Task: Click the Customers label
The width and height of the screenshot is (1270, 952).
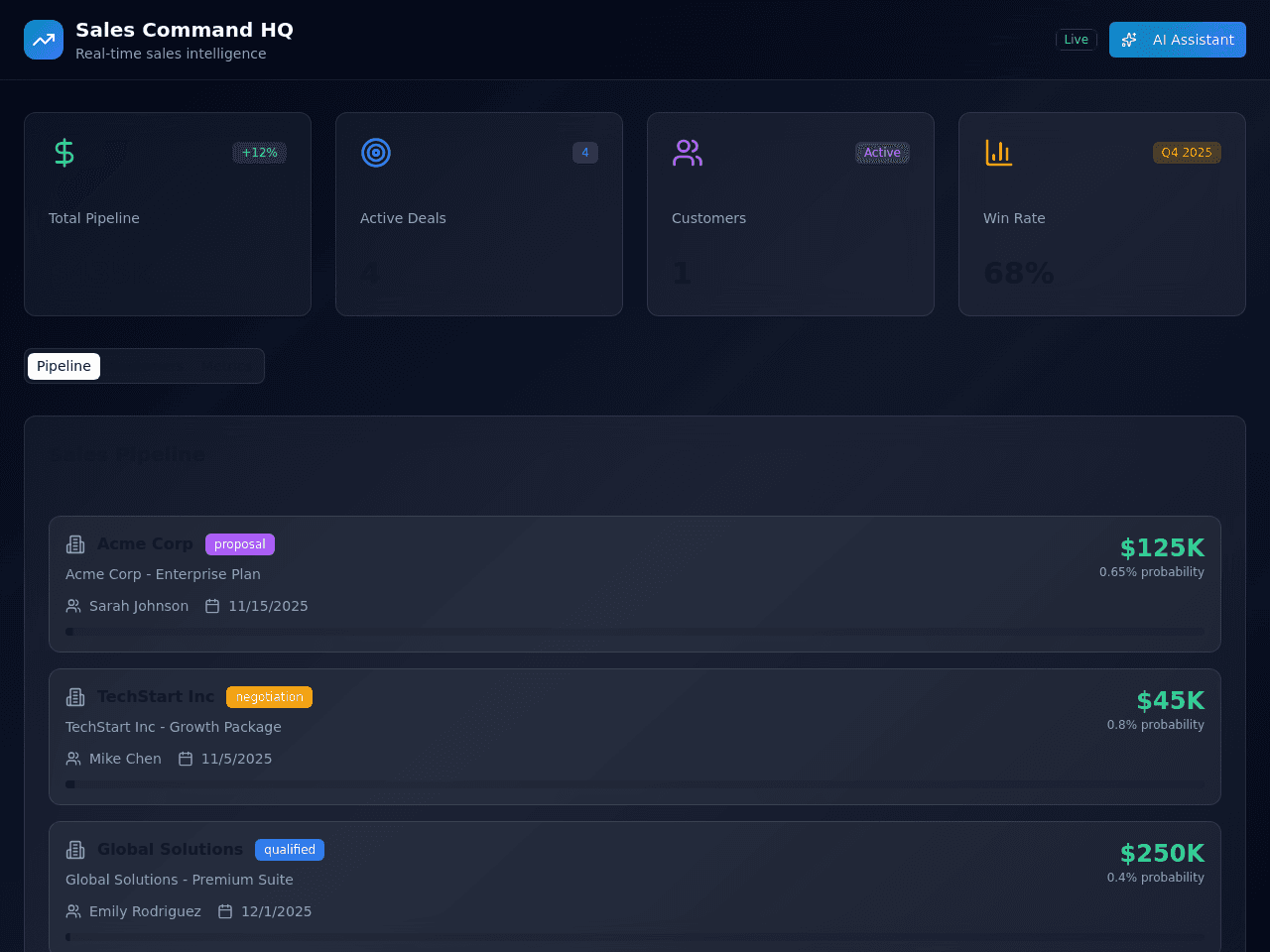Action: 708,218
